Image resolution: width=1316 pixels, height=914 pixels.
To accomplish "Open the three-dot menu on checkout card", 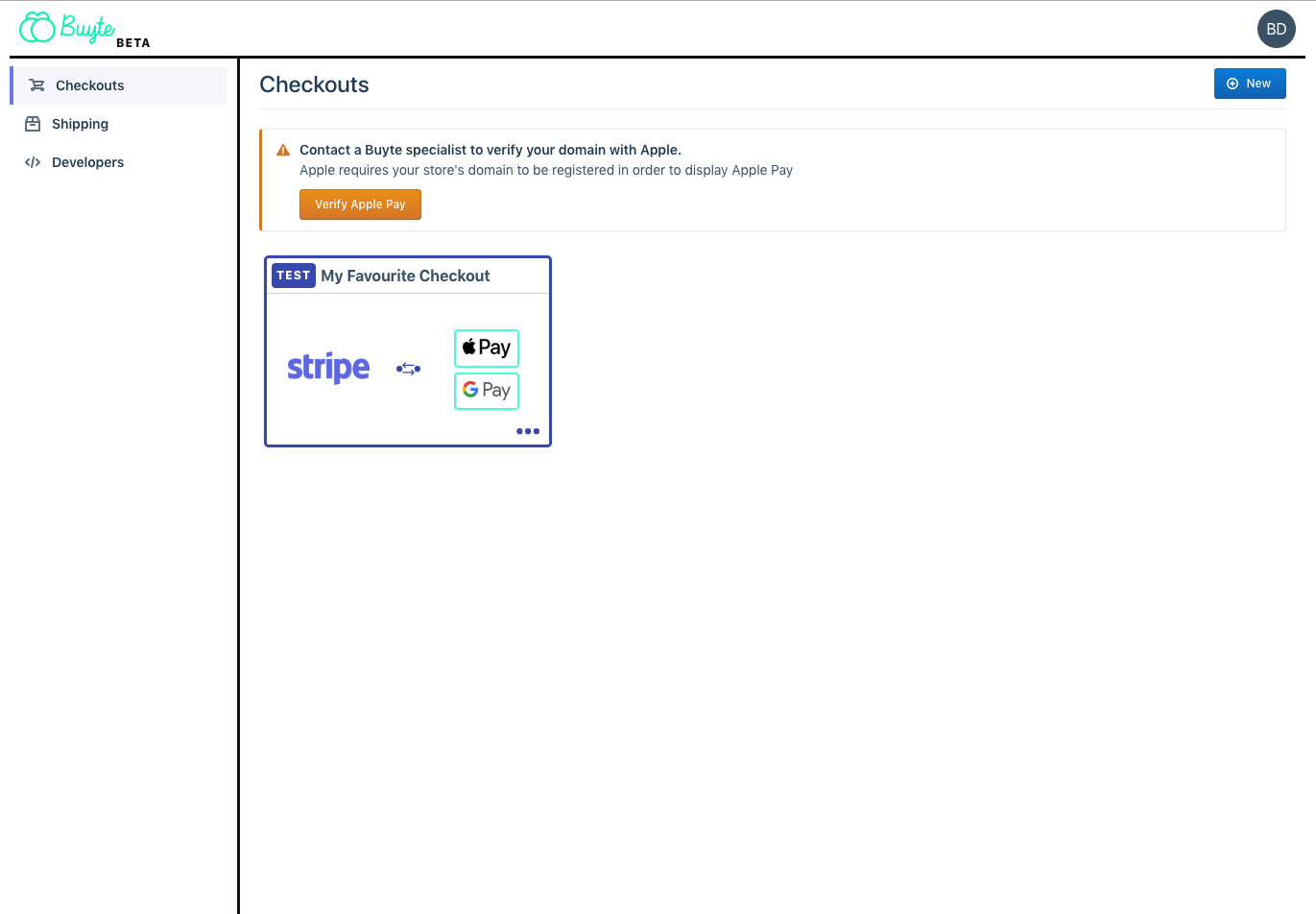I will point(528,431).
